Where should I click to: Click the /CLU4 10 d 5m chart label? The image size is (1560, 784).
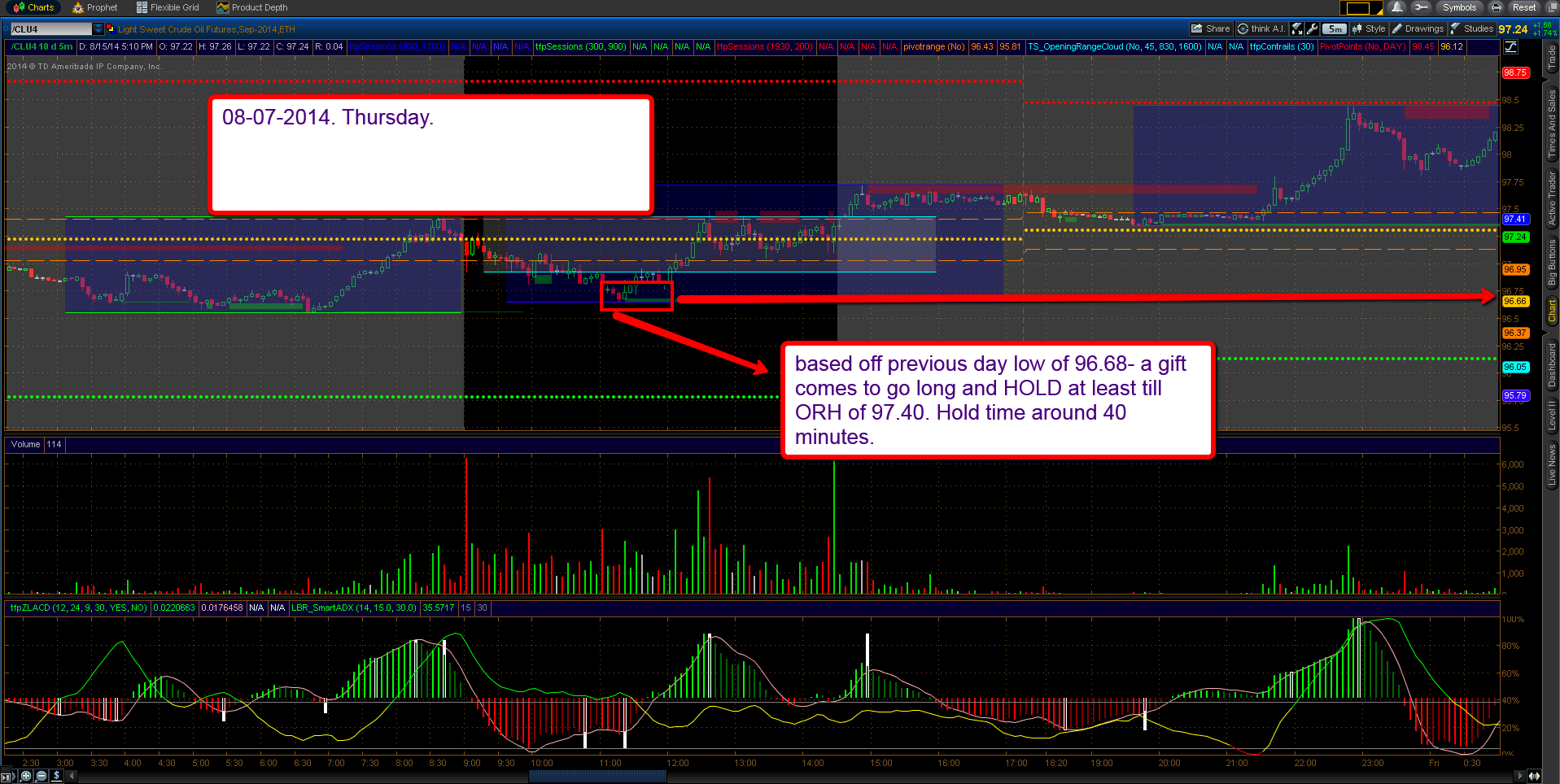click(41, 47)
